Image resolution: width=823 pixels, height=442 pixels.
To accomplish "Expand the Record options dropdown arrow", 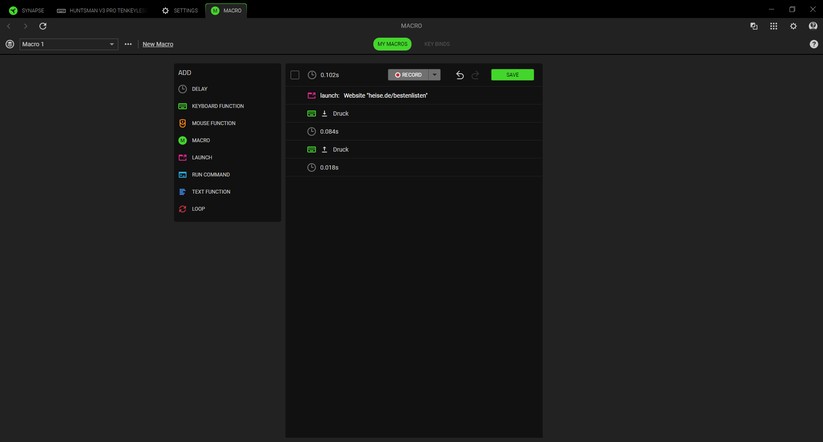I will 435,75.
